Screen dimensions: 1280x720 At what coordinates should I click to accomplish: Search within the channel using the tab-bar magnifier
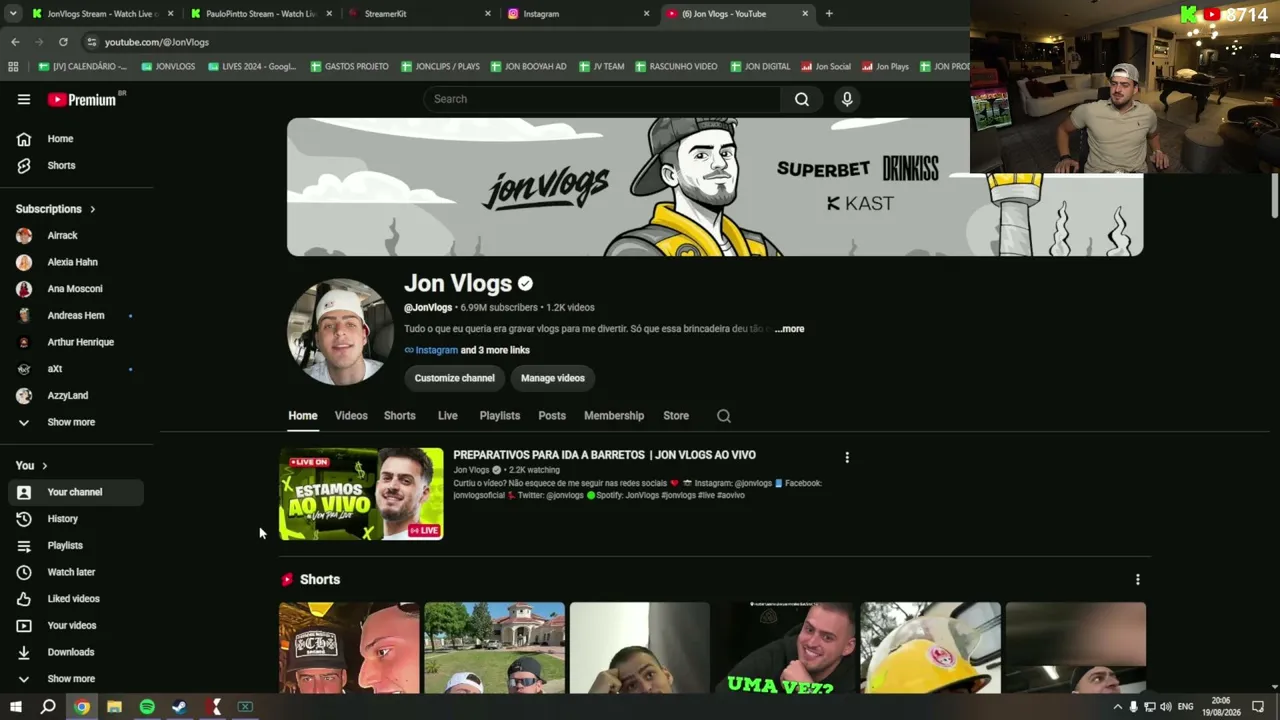point(724,416)
